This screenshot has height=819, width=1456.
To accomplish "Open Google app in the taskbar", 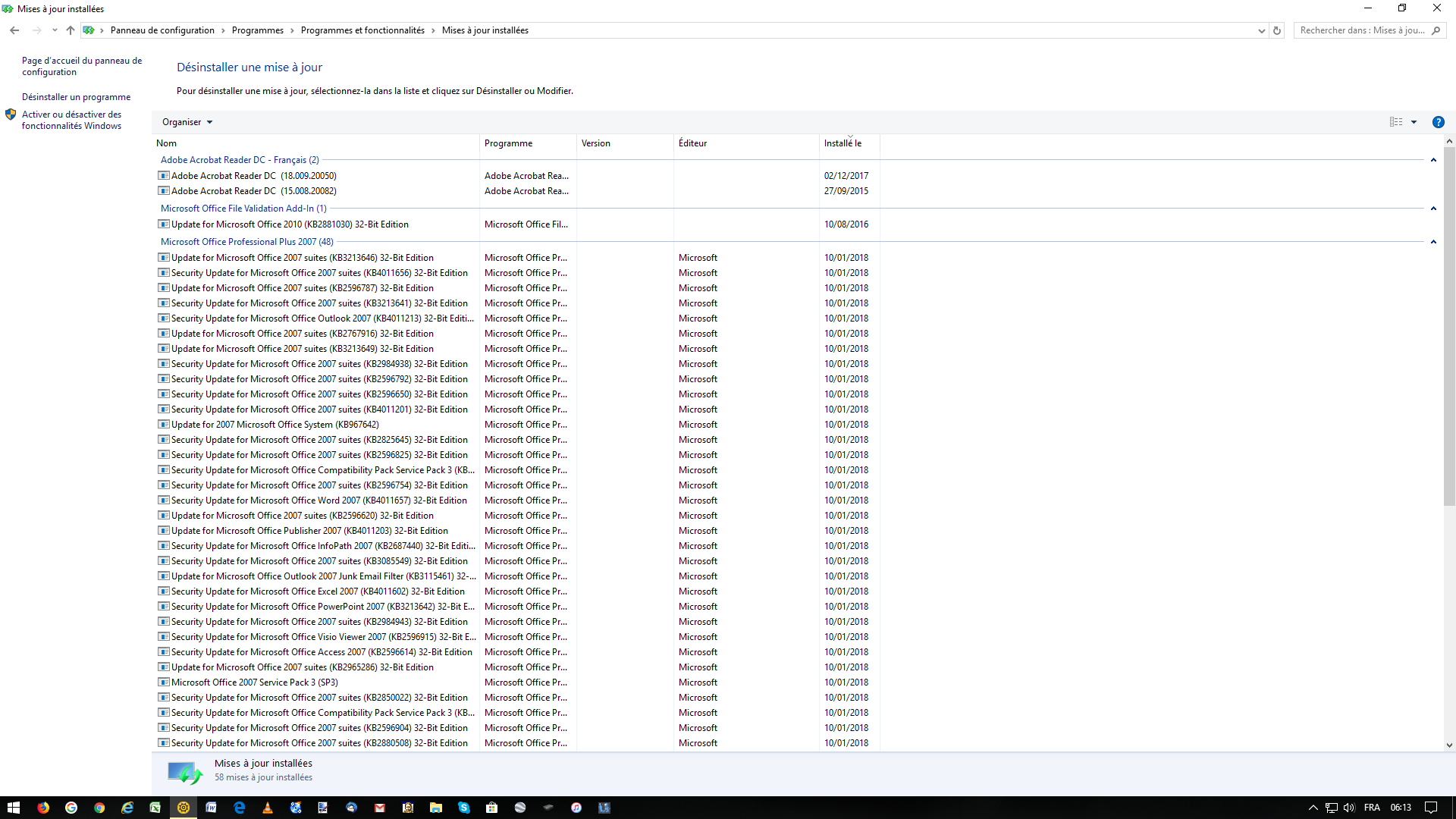I will pyautogui.click(x=71, y=808).
